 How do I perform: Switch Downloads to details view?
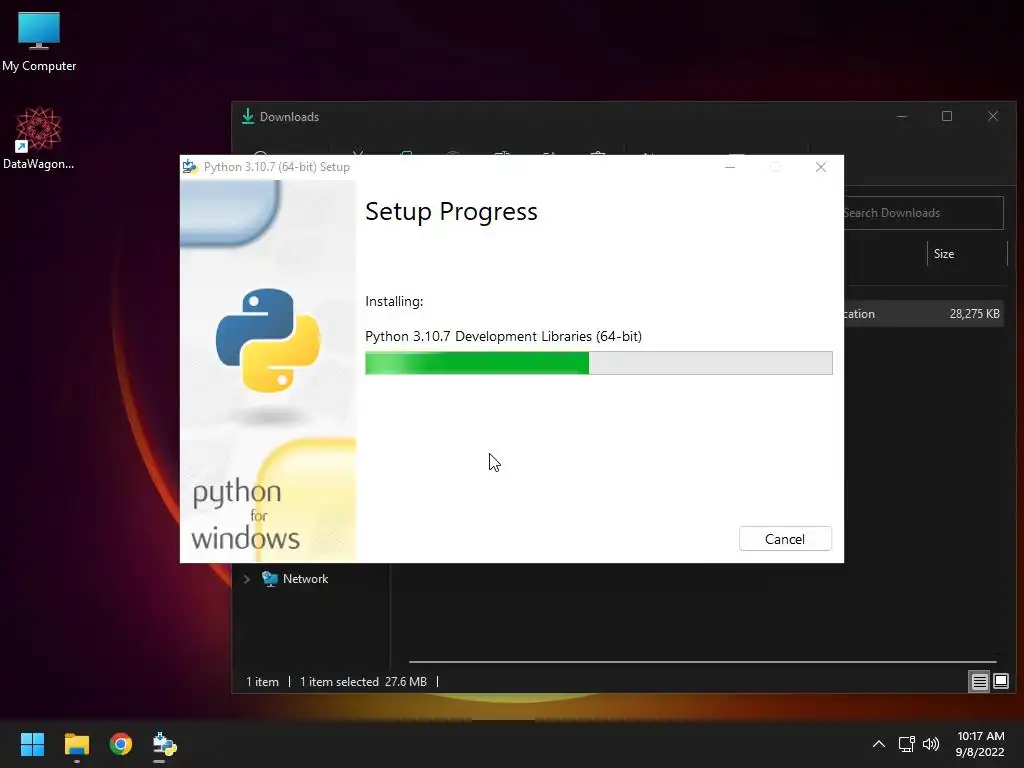980,682
